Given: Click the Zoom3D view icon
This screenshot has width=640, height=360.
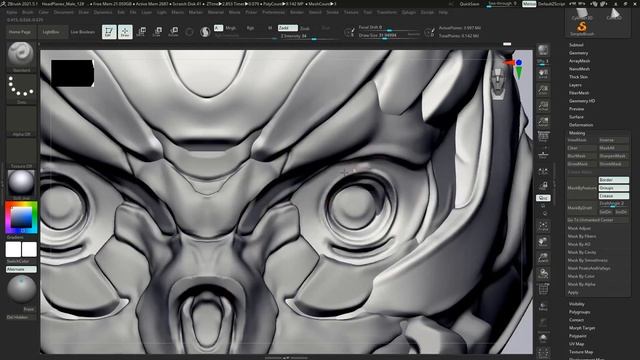Looking at the screenshot, I should 543,258.
